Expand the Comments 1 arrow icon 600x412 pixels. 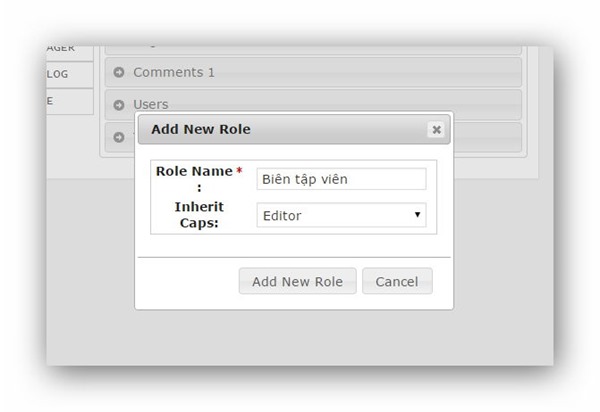[x=119, y=72]
